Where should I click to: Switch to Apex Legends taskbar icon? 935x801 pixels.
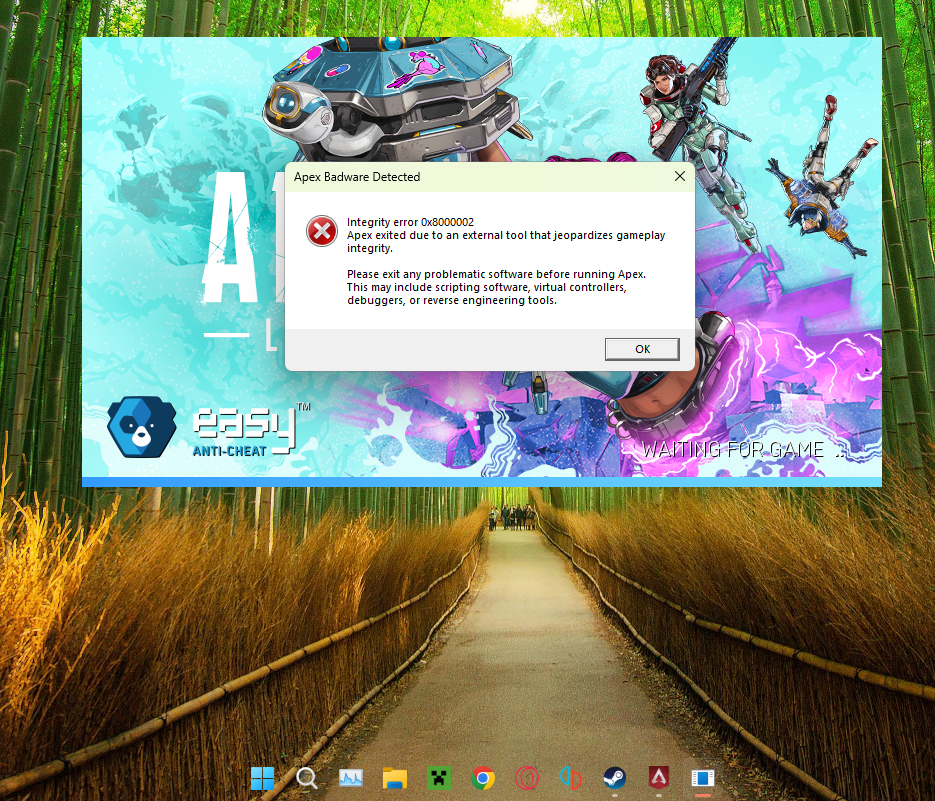(658, 778)
